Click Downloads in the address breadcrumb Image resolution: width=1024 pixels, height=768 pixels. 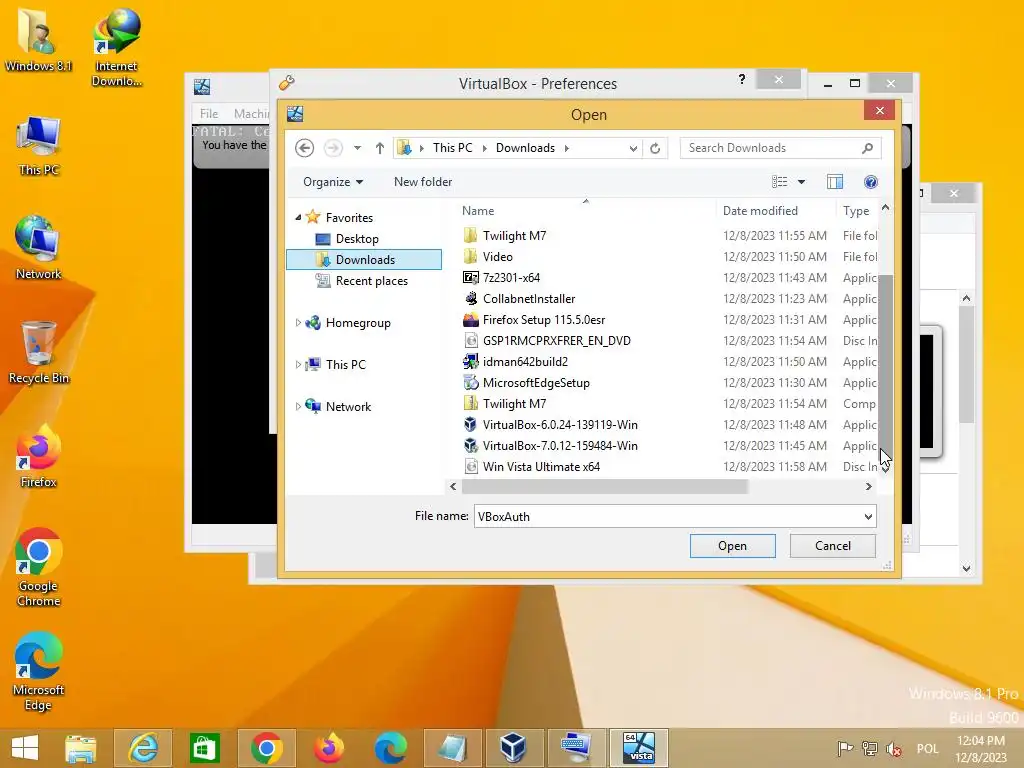pos(525,148)
